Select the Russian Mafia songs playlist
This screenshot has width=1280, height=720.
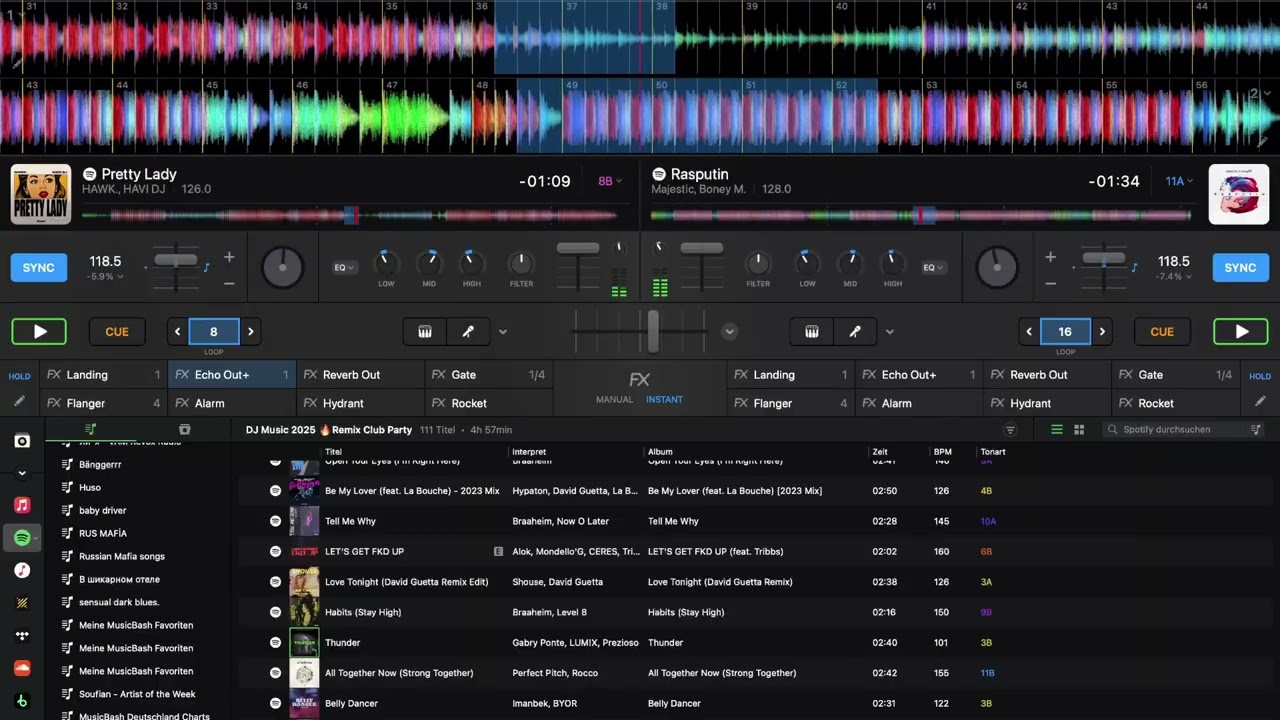point(122,556)
